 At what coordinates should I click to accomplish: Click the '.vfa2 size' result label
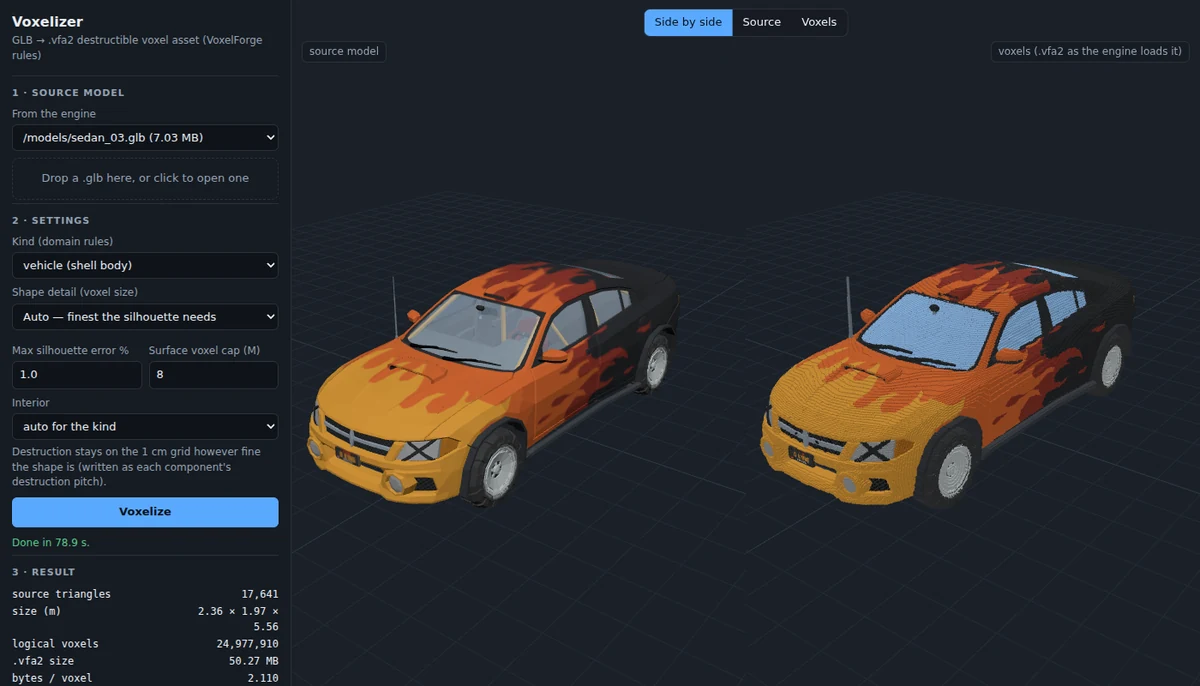pyautogui.click(x=43, y=661)
